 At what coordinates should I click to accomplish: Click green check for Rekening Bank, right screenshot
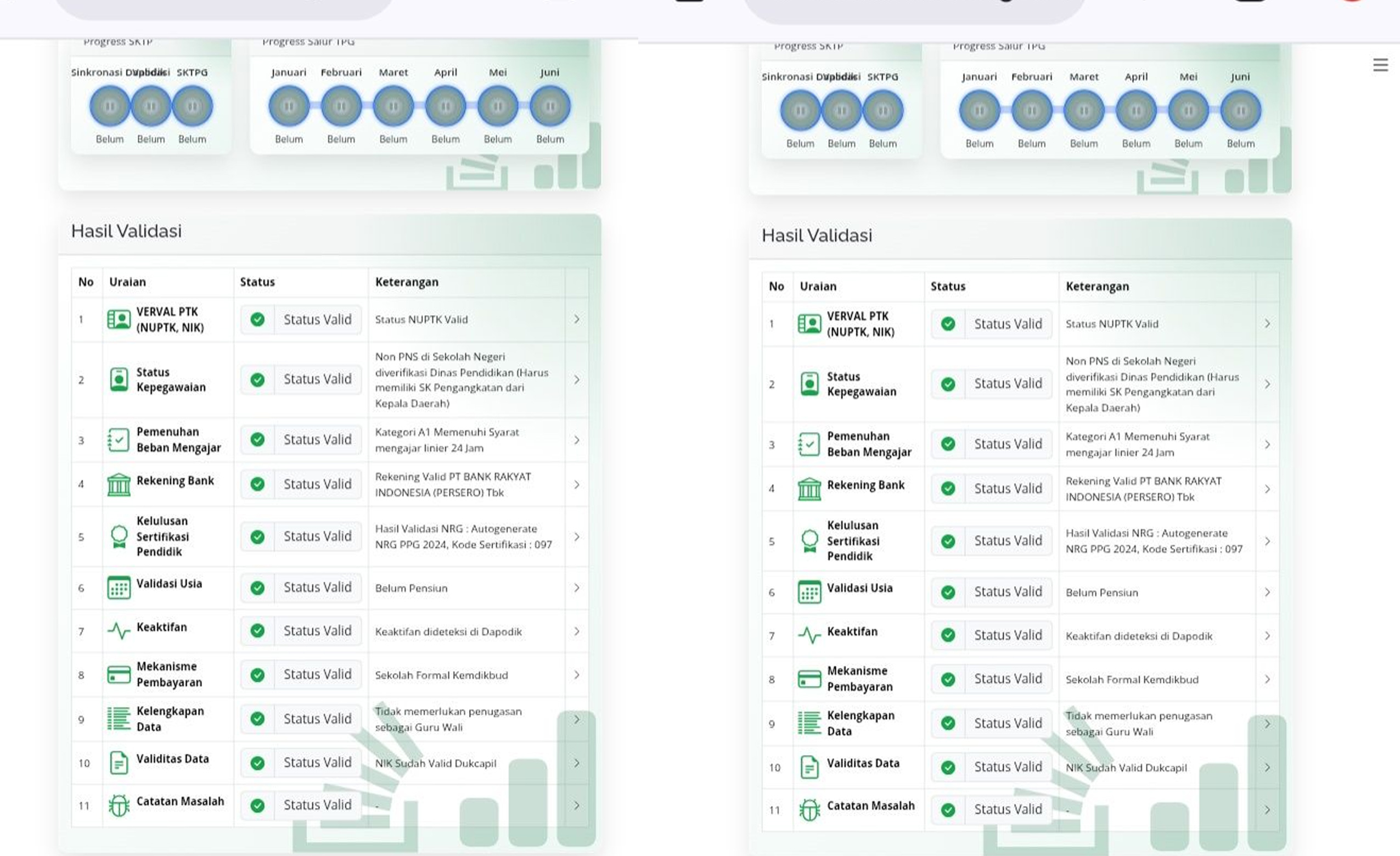coord(948,488)
